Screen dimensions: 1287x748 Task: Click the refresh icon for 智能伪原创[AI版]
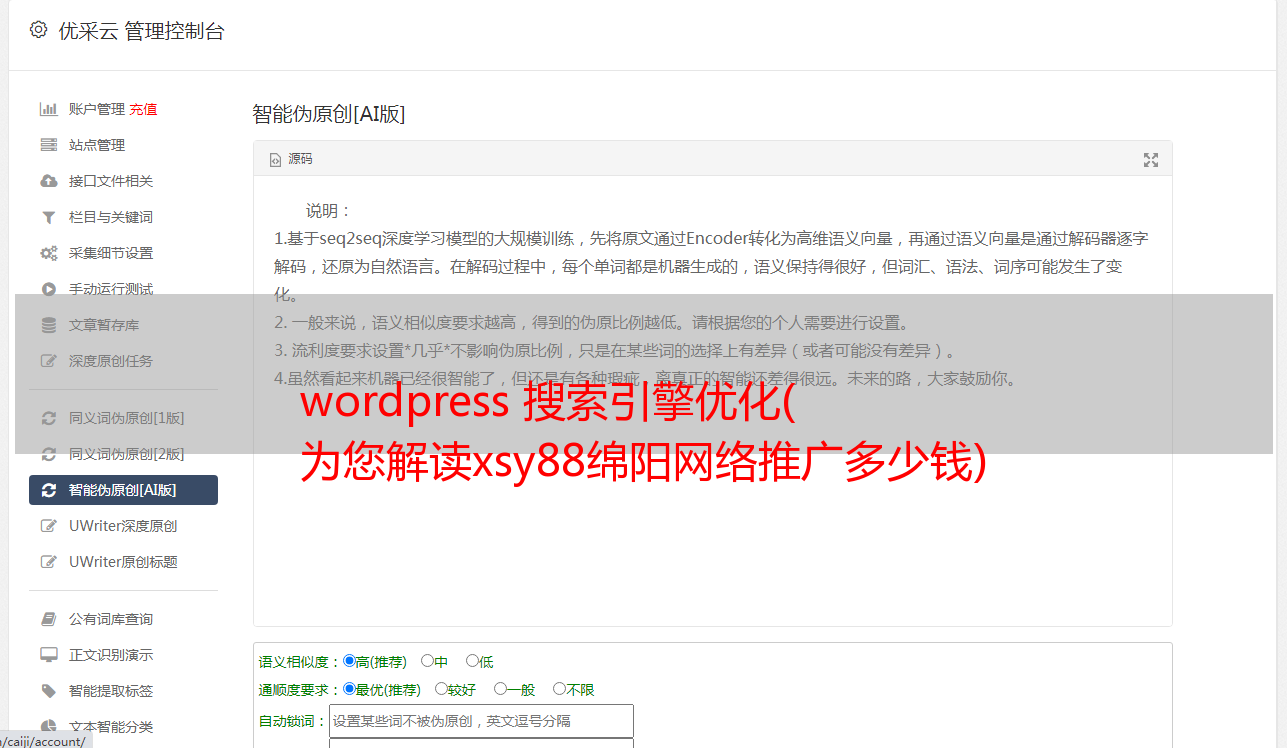point(48,490)
